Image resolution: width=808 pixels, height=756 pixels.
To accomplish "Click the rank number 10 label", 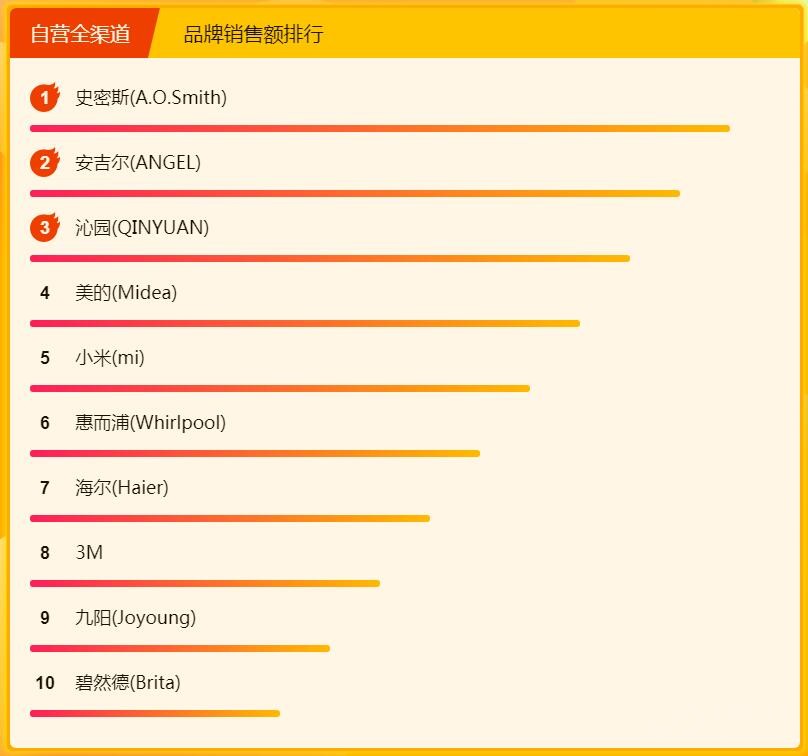I will [45, 683].
